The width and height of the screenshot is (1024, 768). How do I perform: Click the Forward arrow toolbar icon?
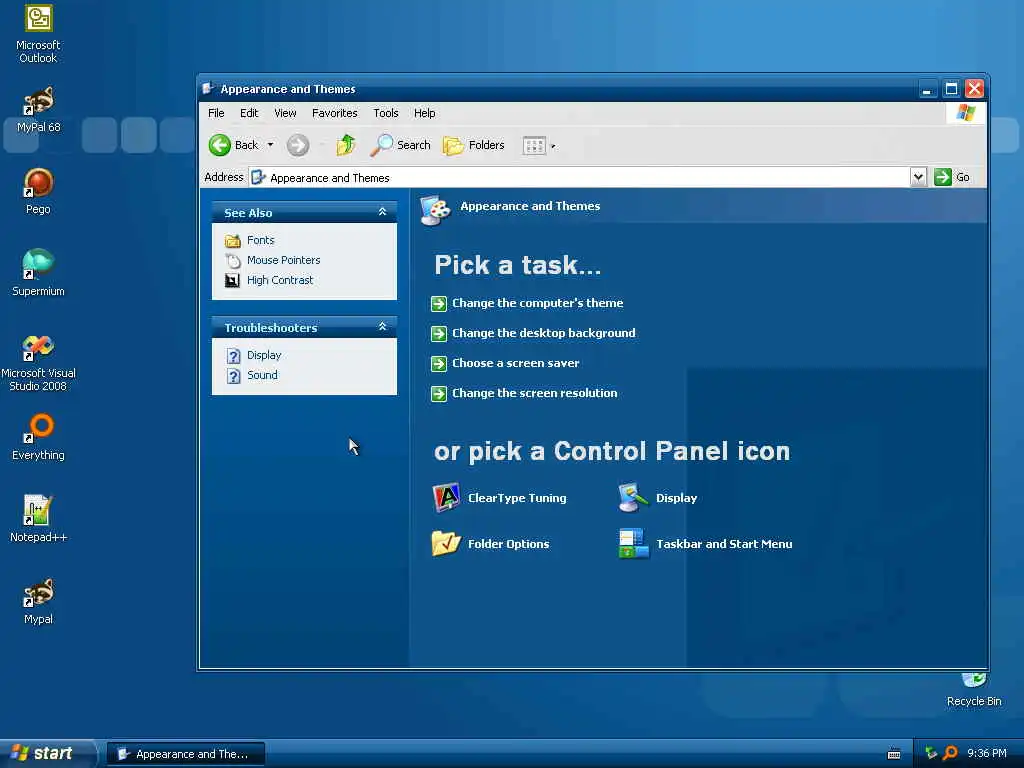tap(298, 145)
